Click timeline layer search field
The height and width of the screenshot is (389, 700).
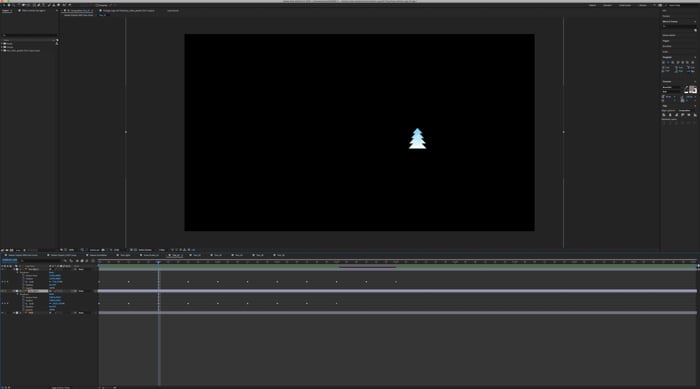point(42,260)
